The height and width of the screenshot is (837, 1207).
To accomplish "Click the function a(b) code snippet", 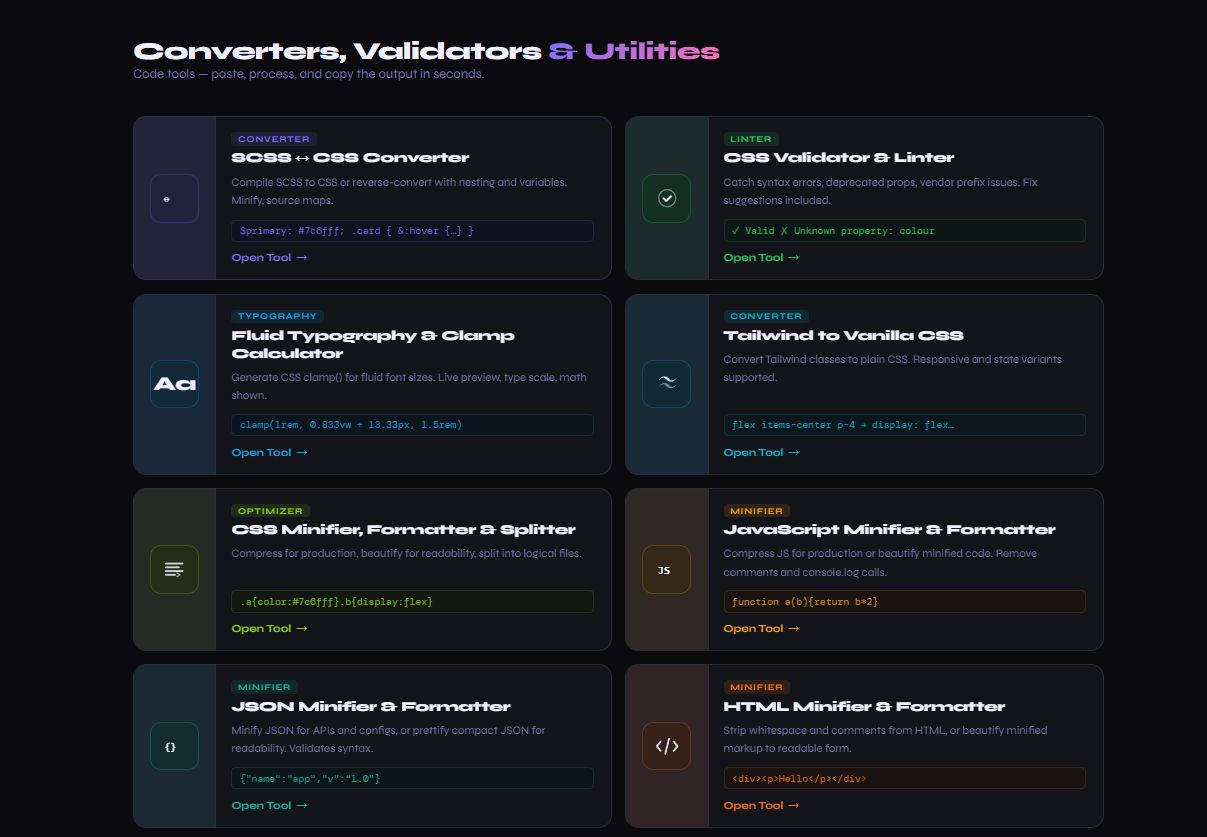I will tap(904, 602).
